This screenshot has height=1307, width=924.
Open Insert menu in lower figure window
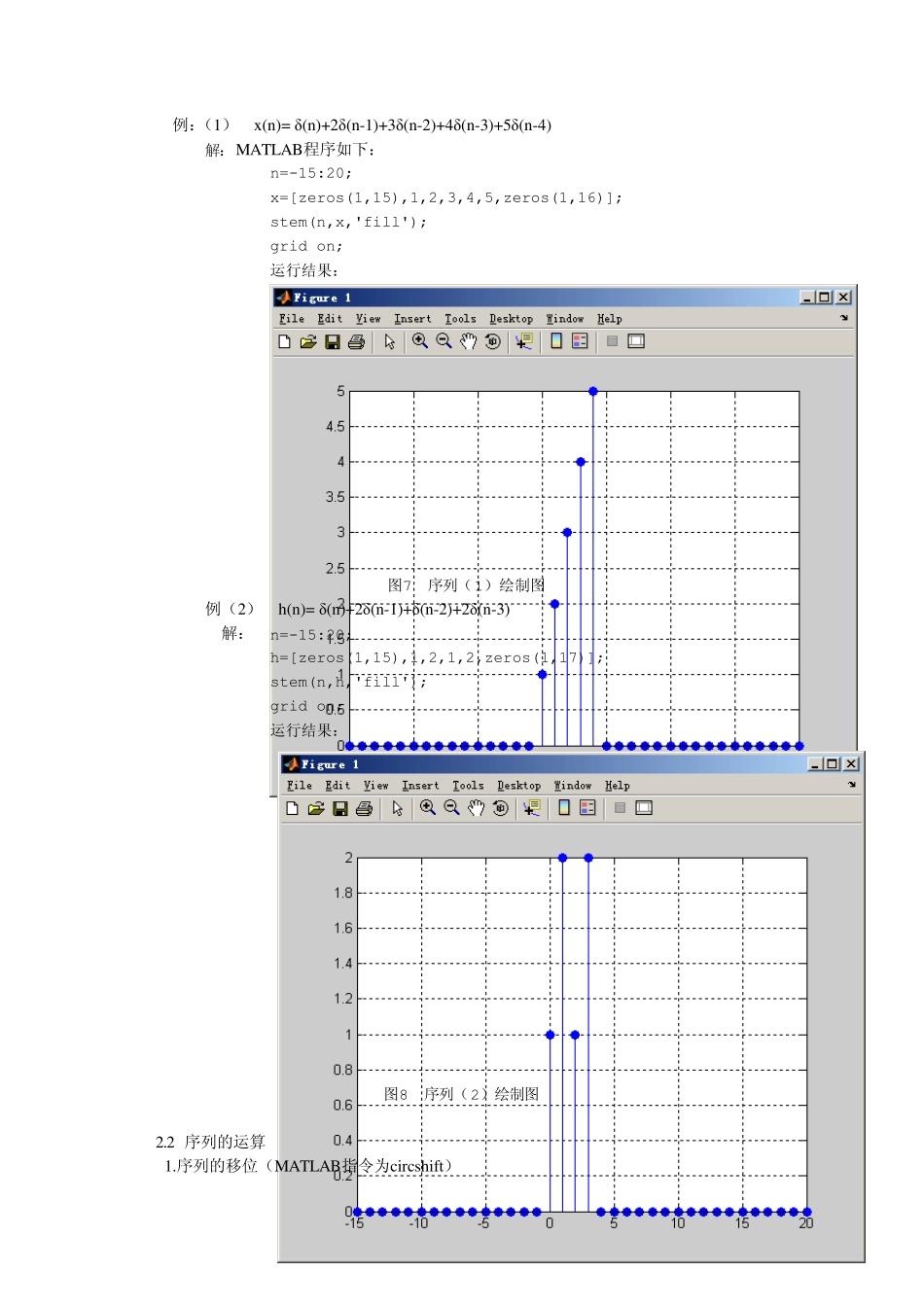tap(420, 786)
